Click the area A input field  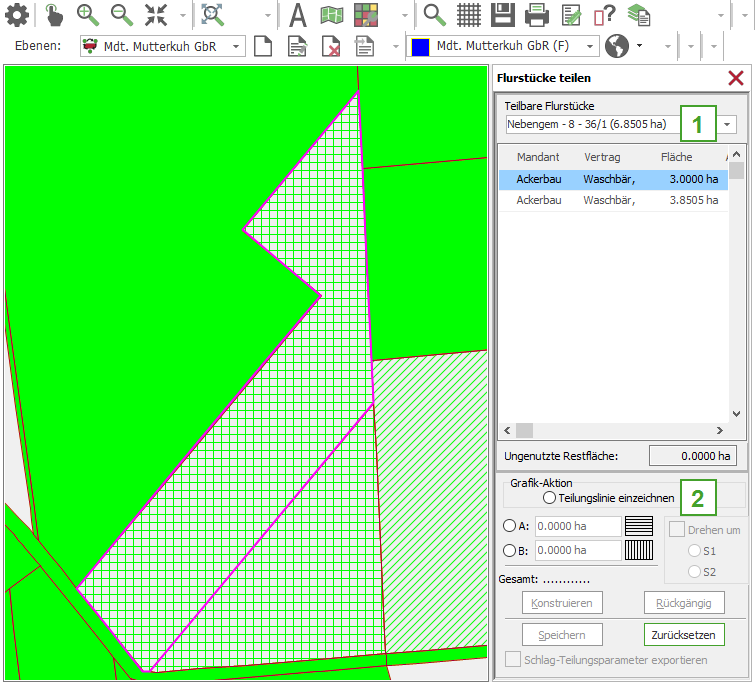[x=575, y=526]
